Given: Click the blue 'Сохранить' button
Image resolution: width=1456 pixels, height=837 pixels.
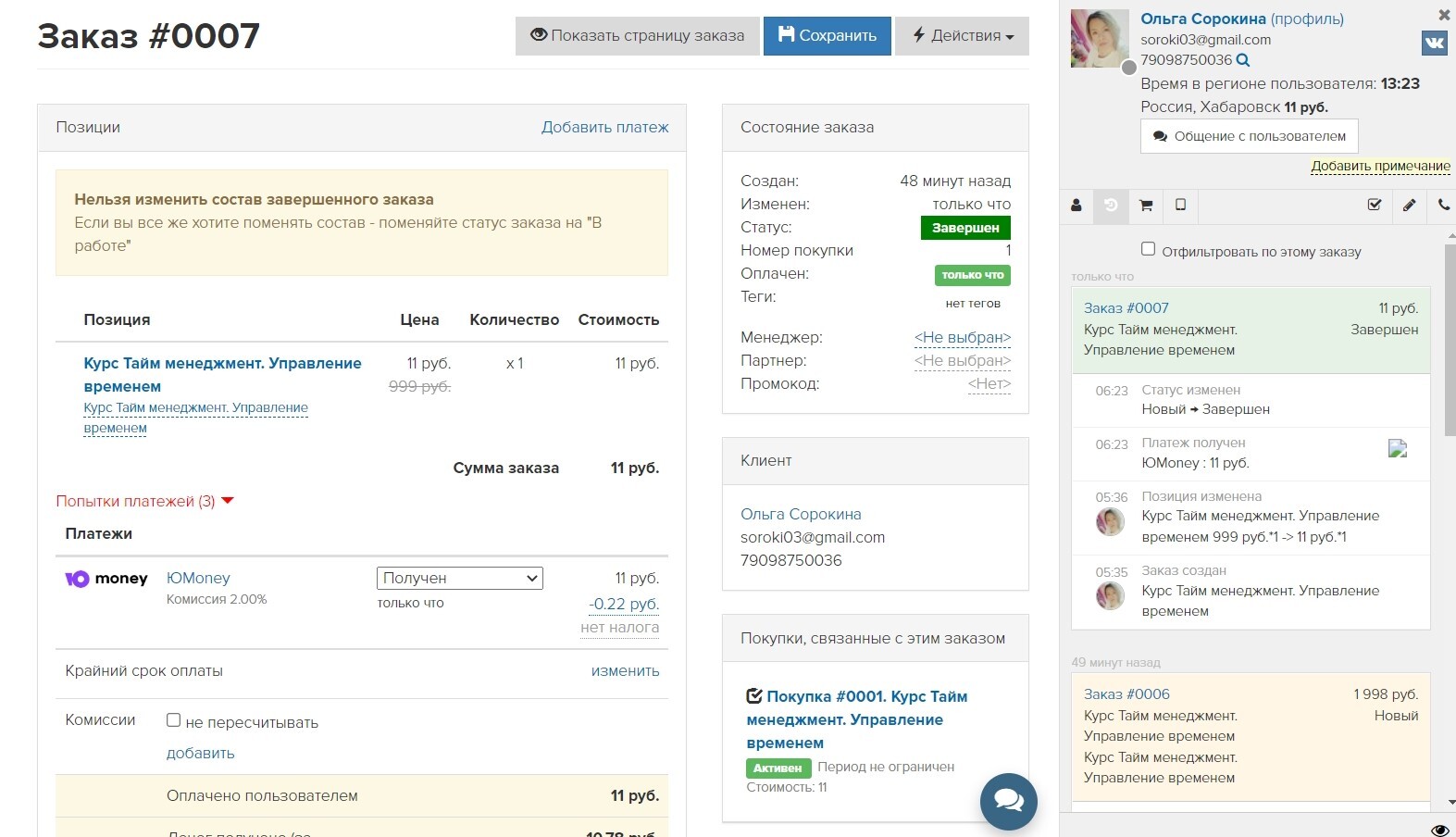Looking at the screenshot, I should (x=827, y=36).
